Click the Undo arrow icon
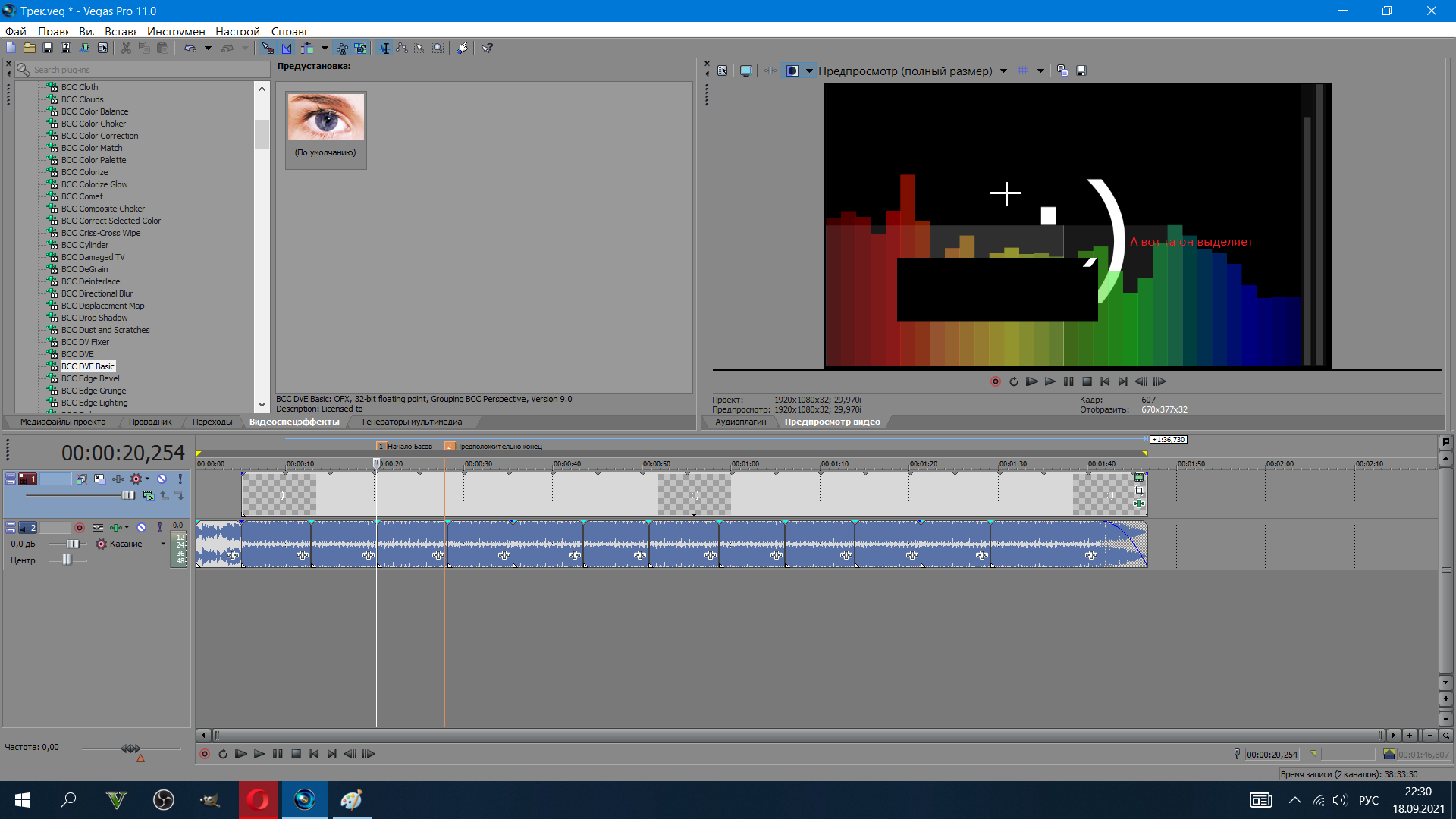Screen dimensions: 1456x819 point(190,48)
